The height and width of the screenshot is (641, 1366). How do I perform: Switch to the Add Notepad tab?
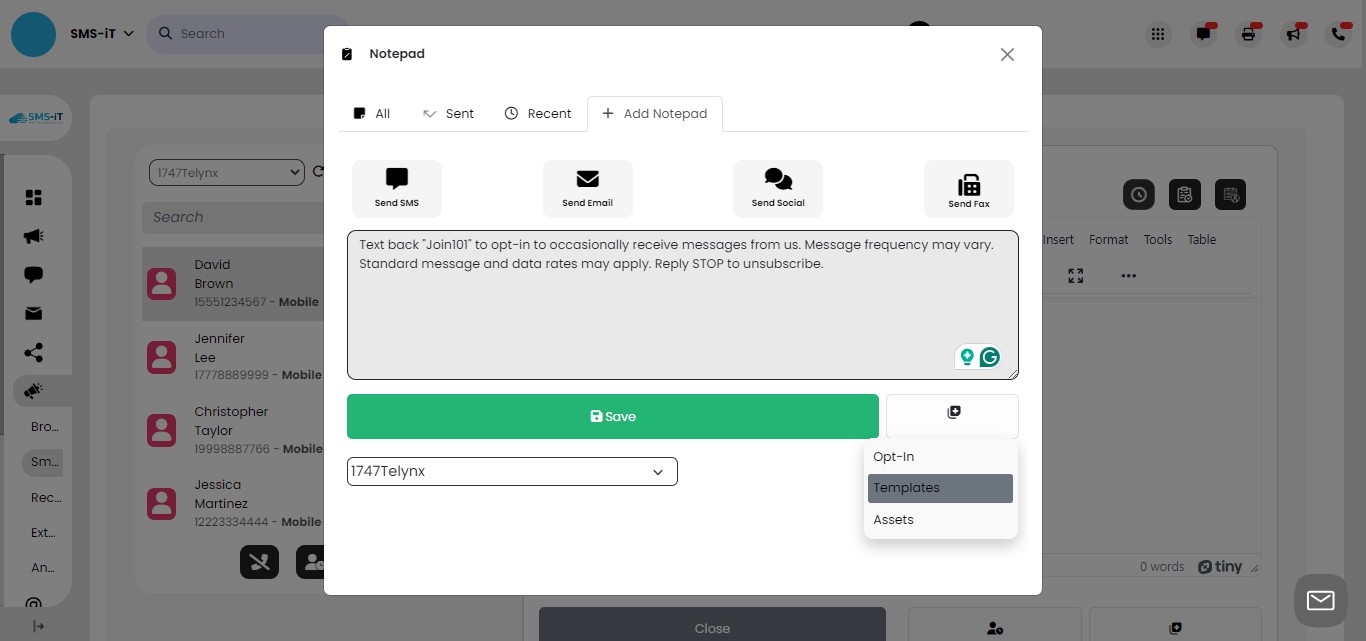(x=655, y=113)
